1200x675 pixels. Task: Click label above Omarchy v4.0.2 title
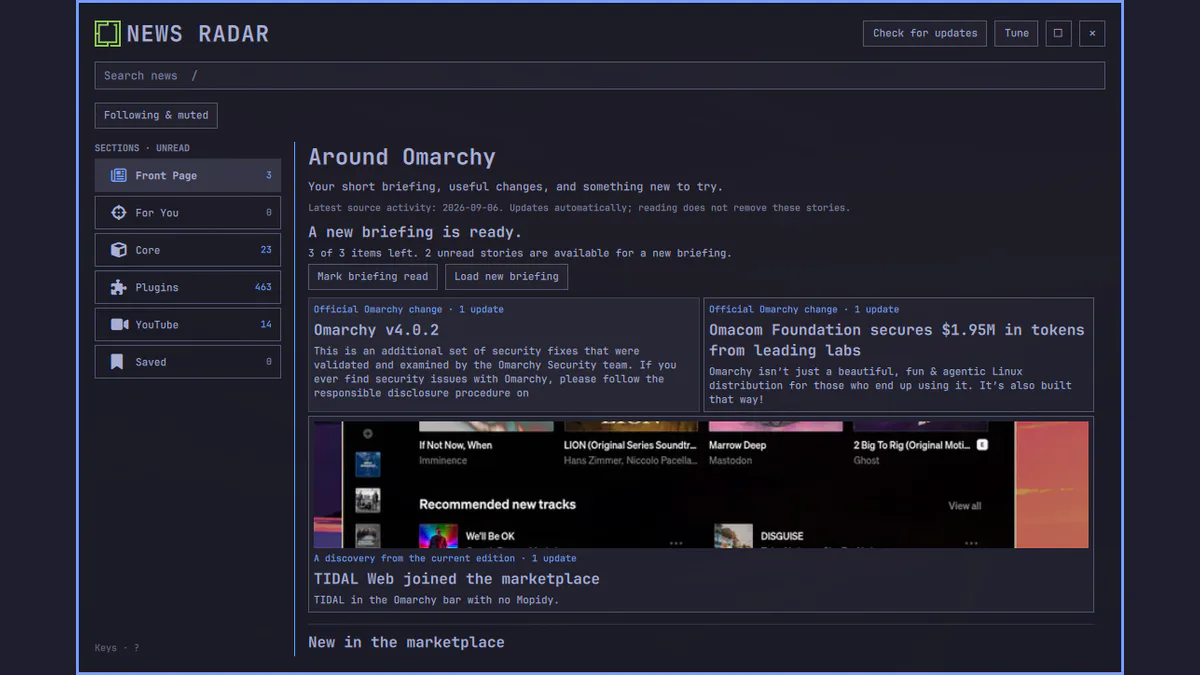(x=409, y=310)
